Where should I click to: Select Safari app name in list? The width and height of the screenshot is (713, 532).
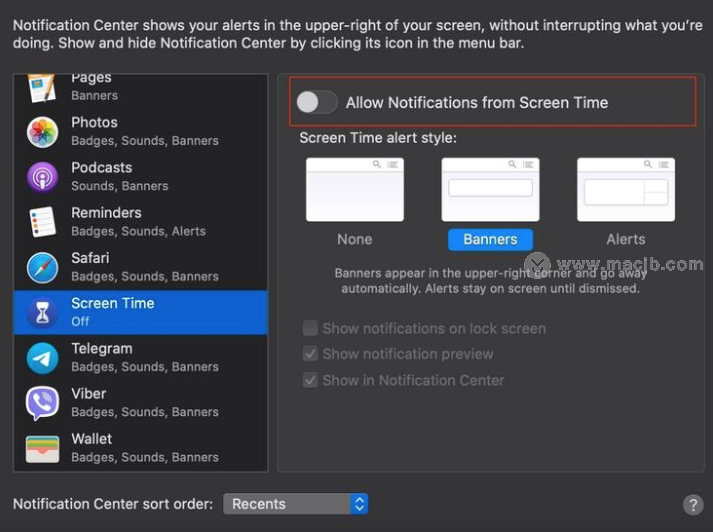pyautogui.click(x=90, y=258)
